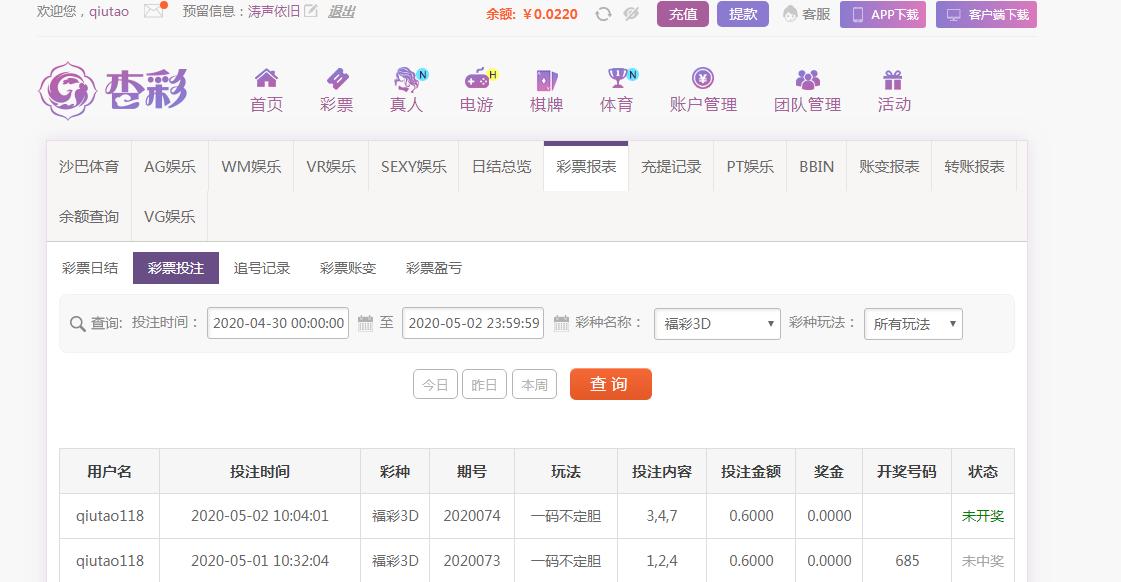Click the 退出 logout link

click(341, 12)
